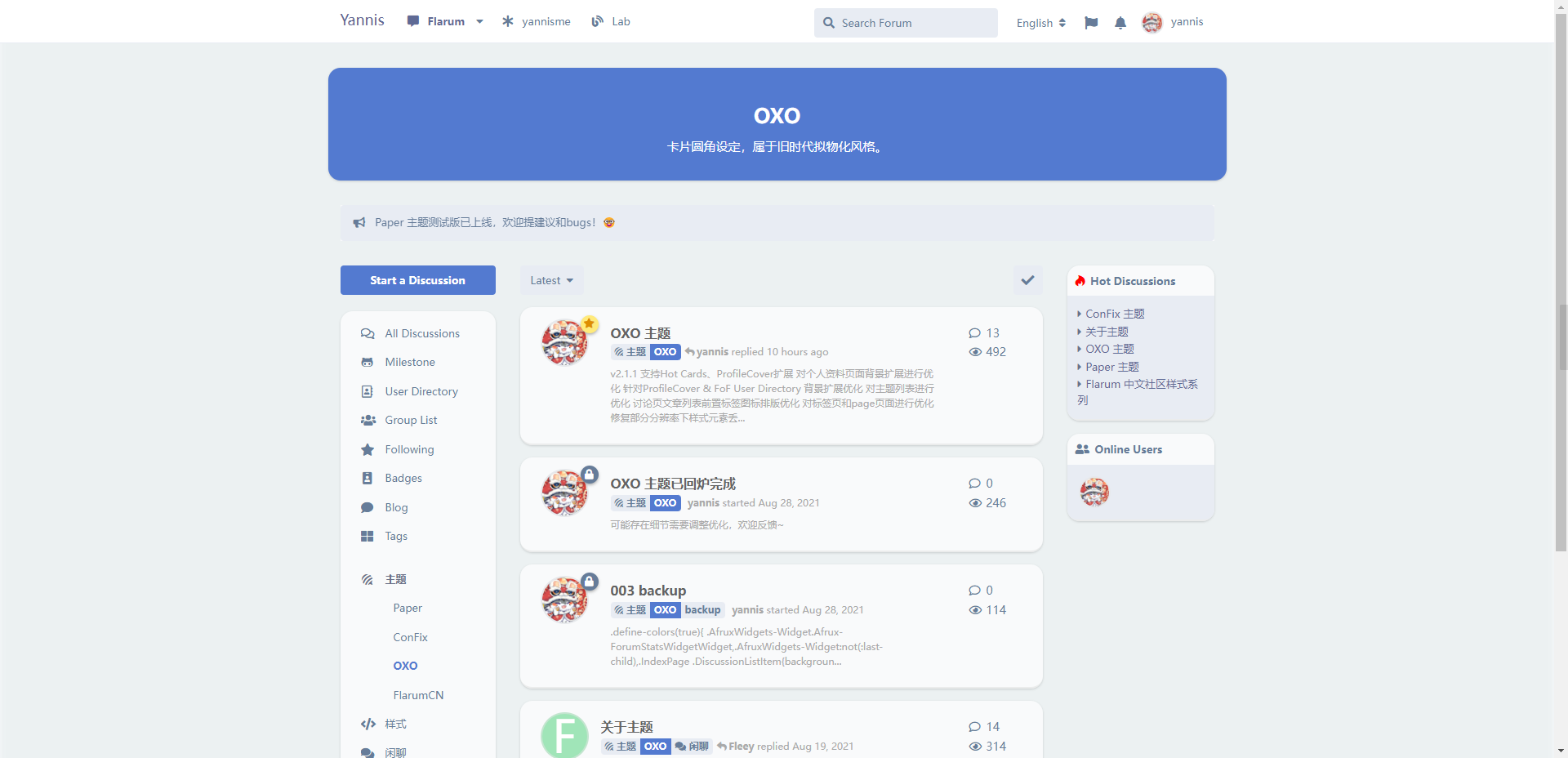This screenshot has height=758, width=1568.
Task: Click lock badge on 003 backup
Action: click(x=590, y=581)
